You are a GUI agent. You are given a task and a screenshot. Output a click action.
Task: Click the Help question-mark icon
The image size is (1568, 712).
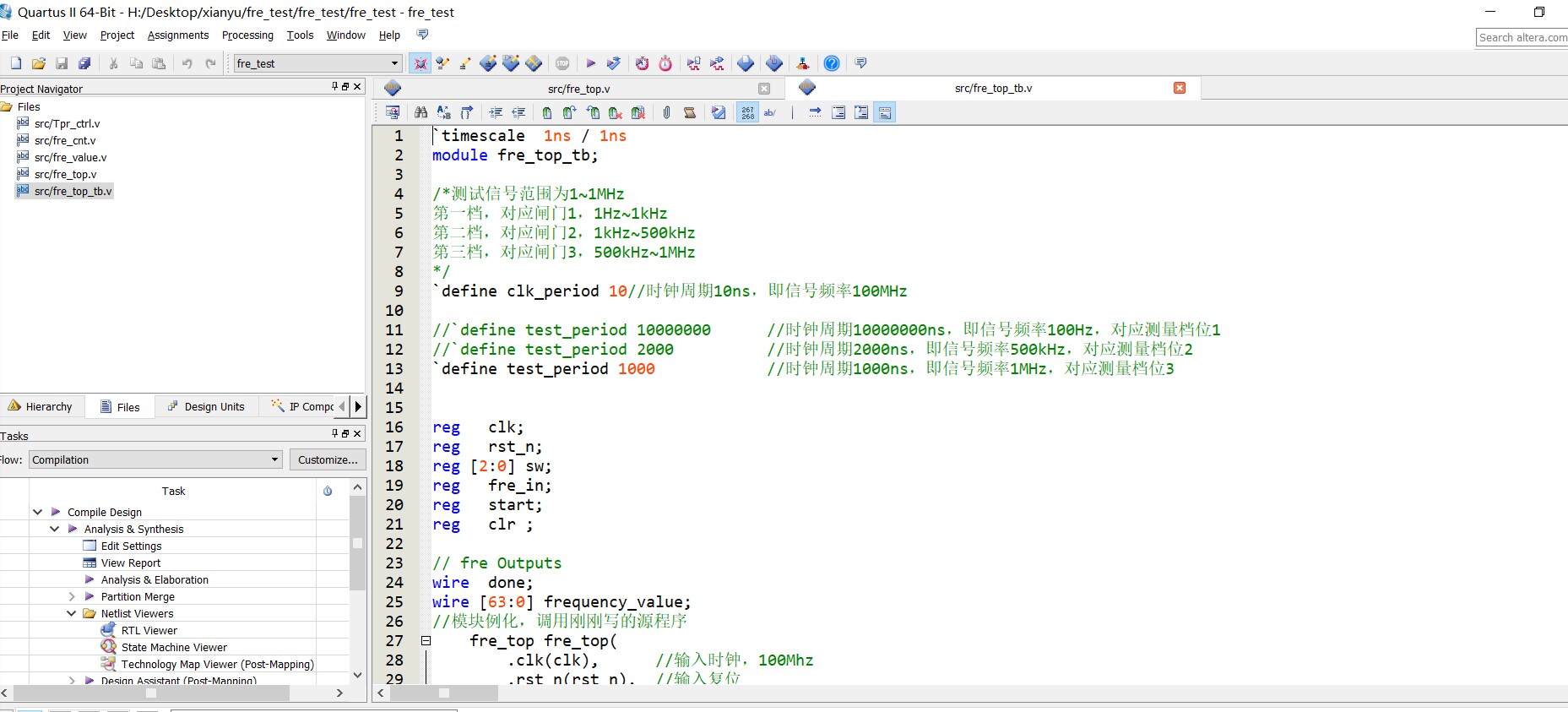point(832,63)
